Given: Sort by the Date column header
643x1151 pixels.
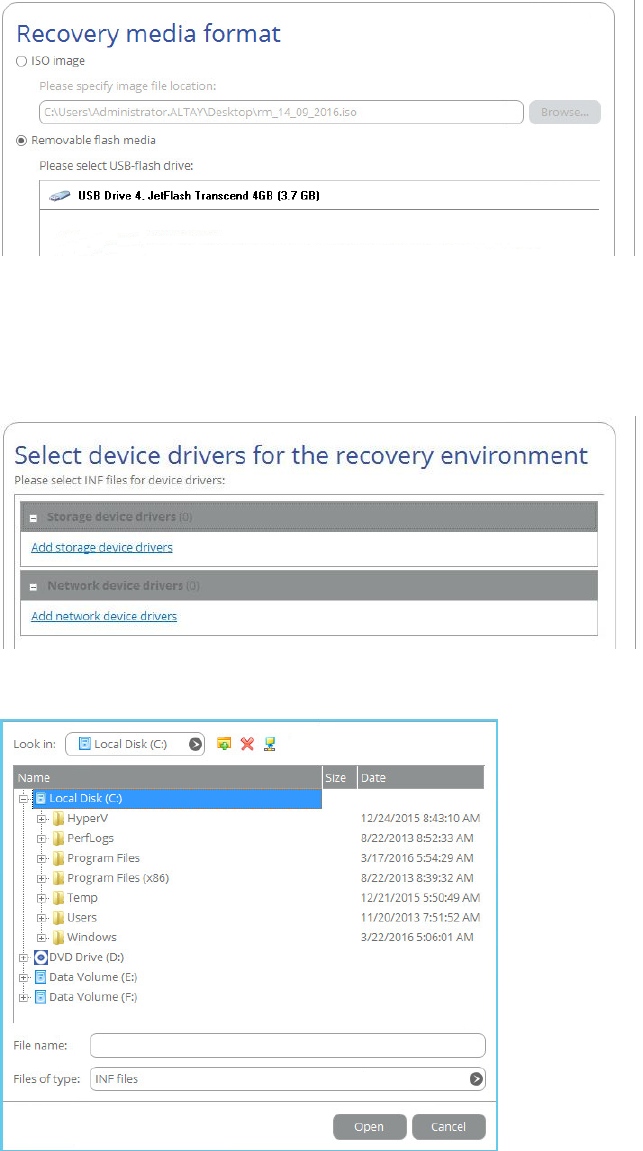Looking at the screenshot, I should pos(421,777).
